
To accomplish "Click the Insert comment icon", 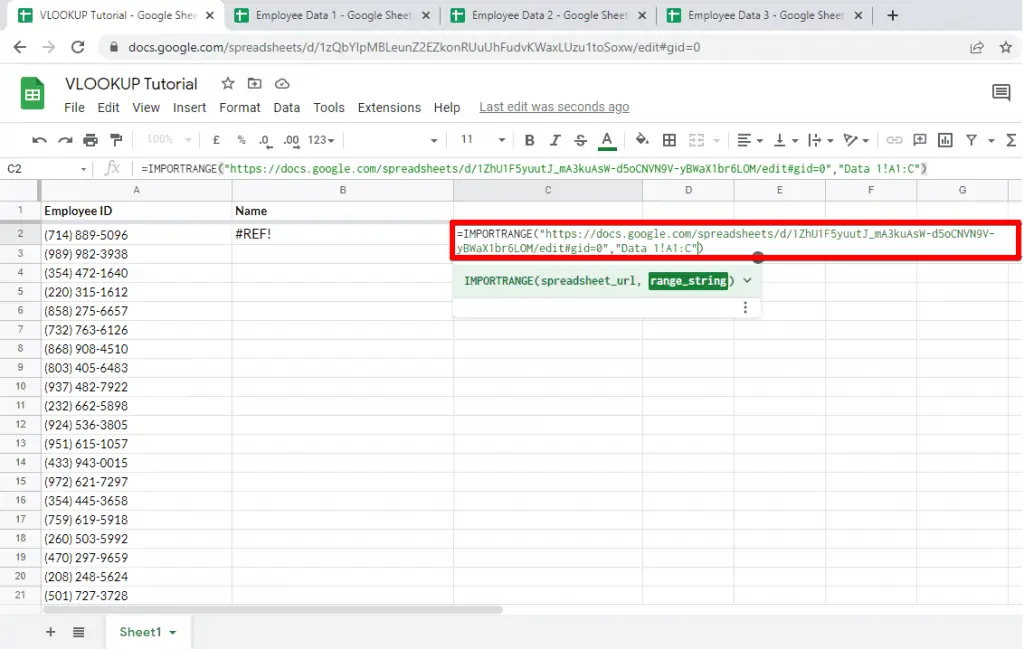I will (919, 140).
